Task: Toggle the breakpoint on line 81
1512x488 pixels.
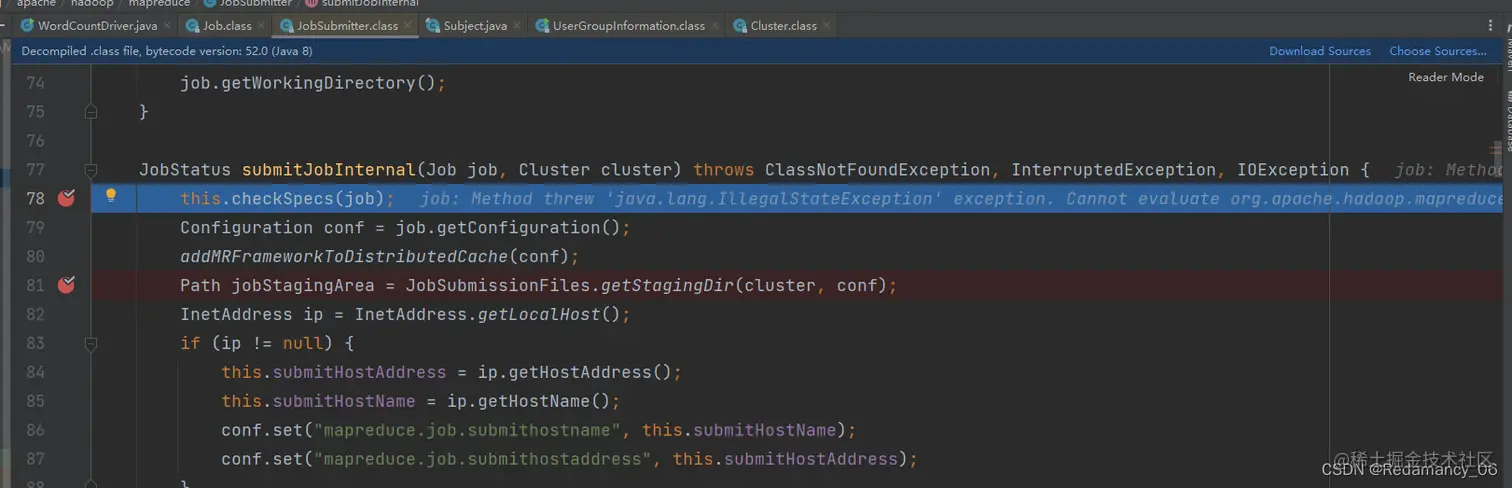Action: click(x=66, y=285)
